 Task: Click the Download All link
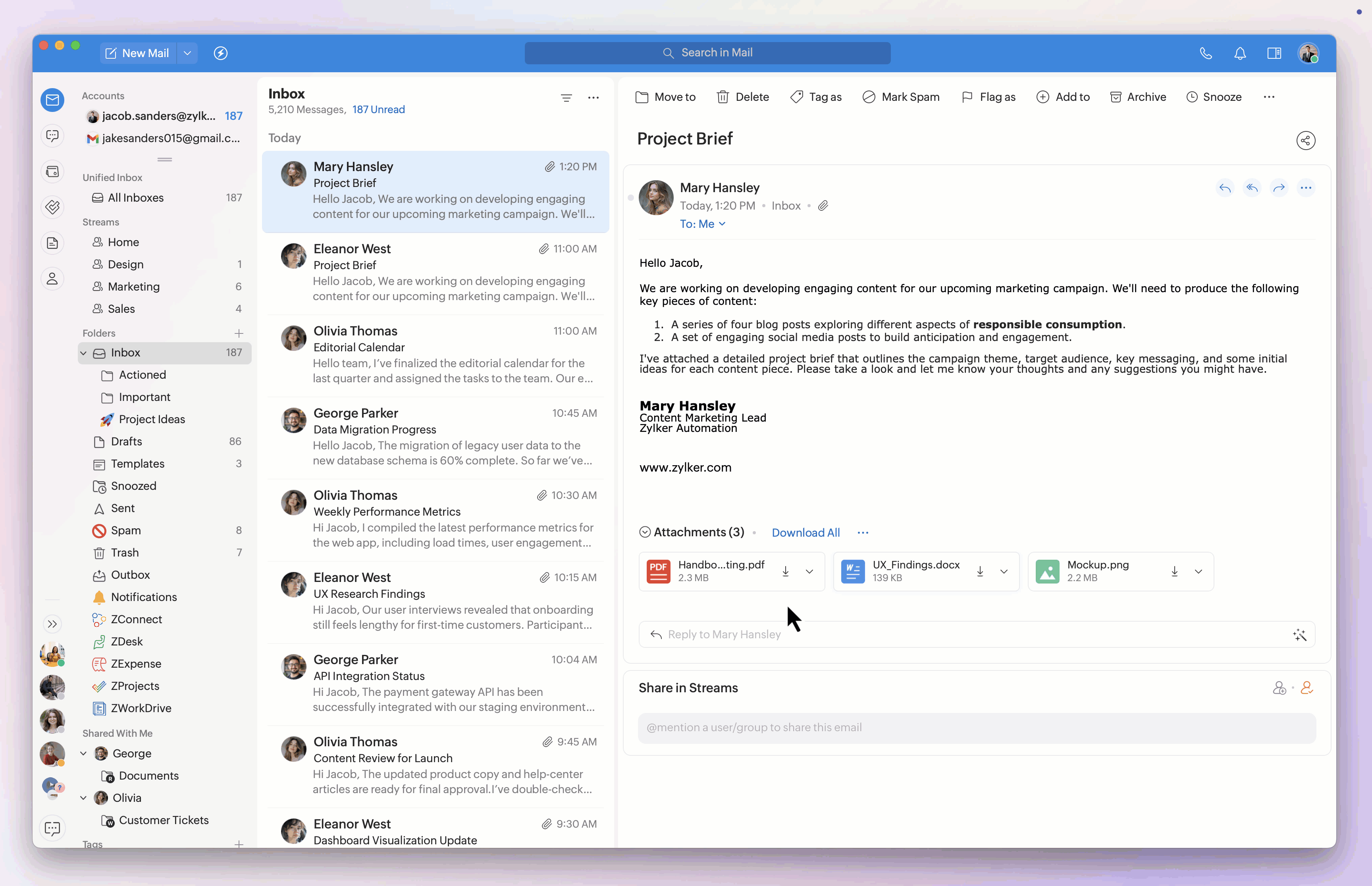pos(805,533)
